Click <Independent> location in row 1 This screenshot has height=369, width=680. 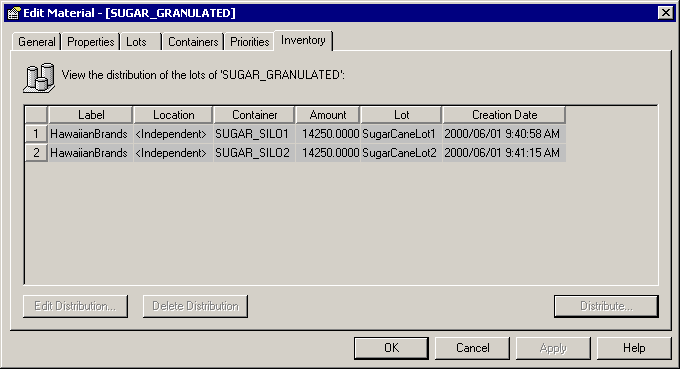tap(173, 134)
